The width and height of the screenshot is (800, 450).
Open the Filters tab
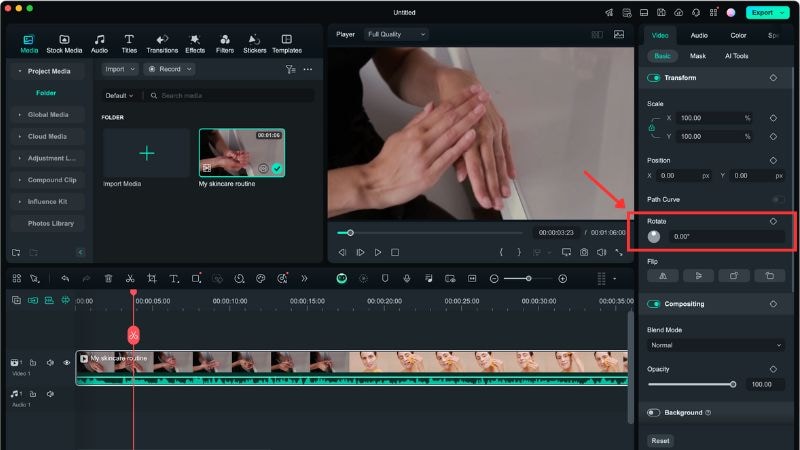pyautogui.click(x=224, y=44)
